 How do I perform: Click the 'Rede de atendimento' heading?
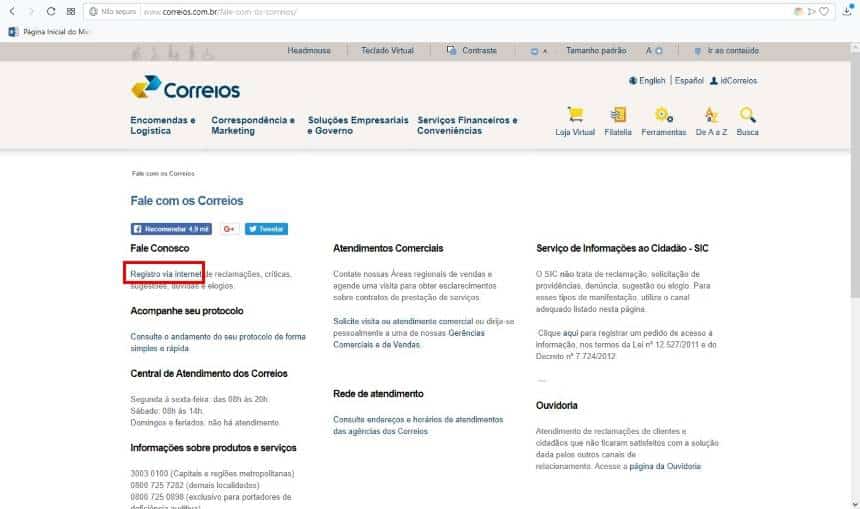coord(378,393)
